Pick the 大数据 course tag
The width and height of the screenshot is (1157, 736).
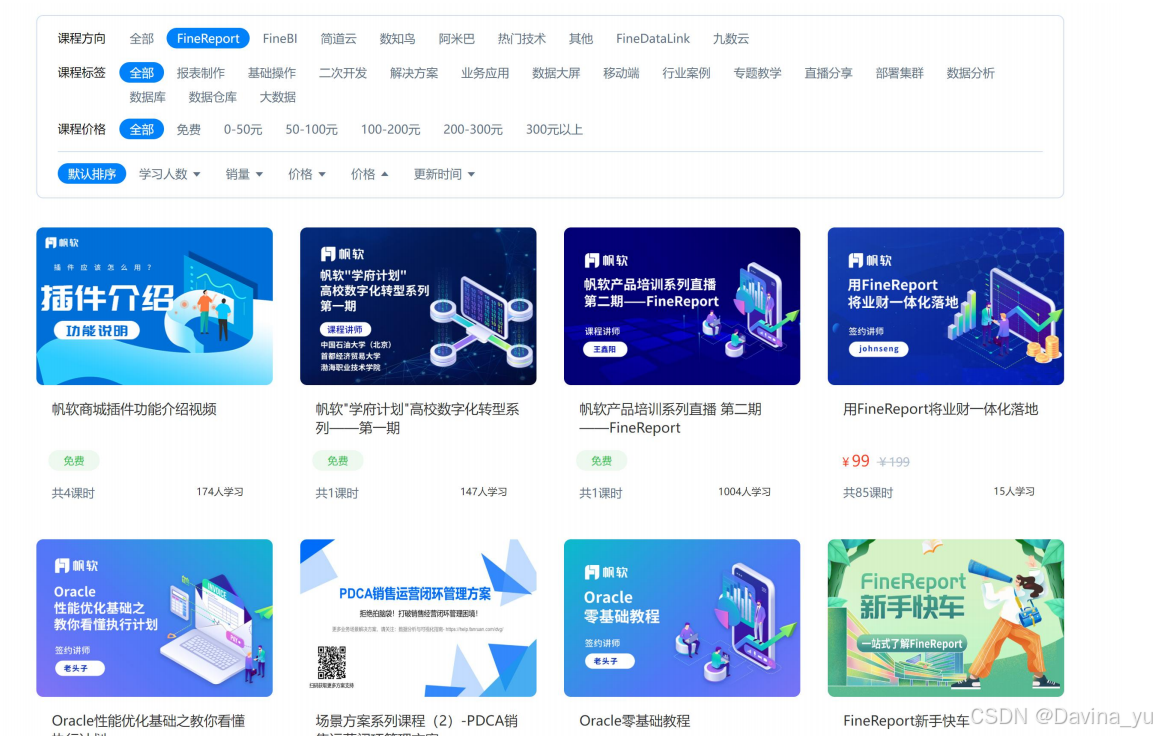277,97
